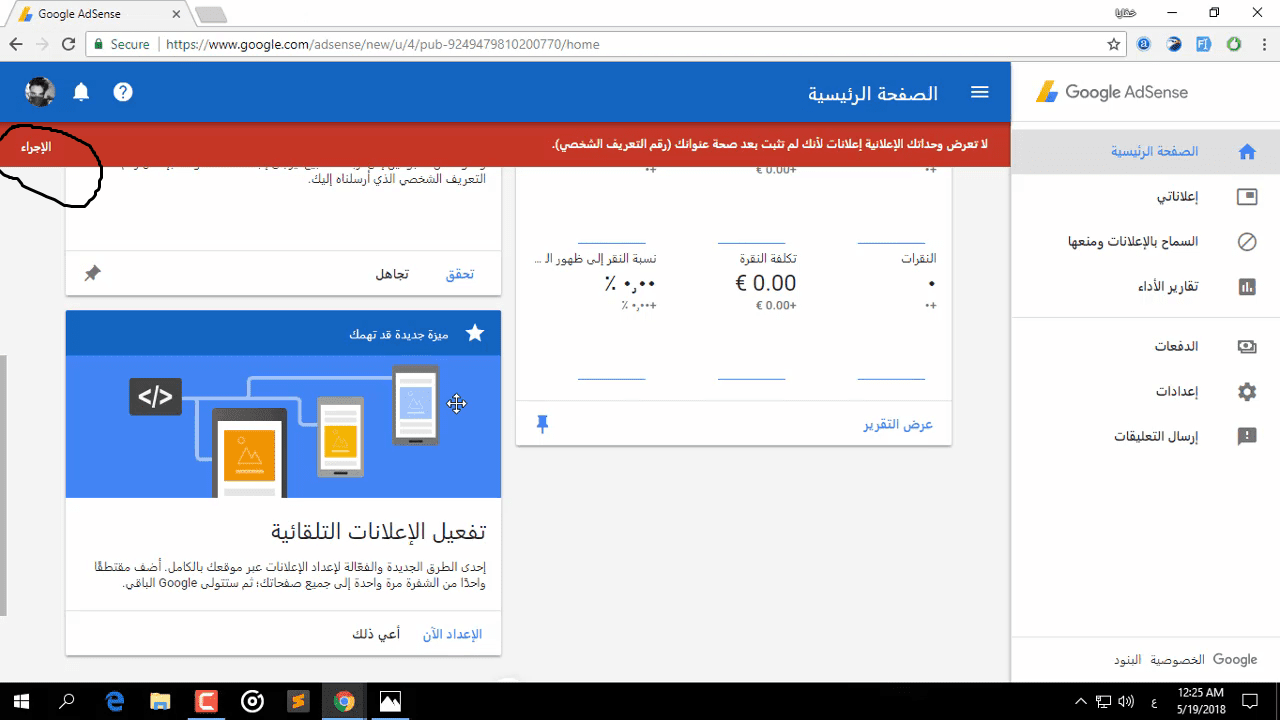1280x720 pixels.
Task: Open the البنود terms link
Action: 1127,660
